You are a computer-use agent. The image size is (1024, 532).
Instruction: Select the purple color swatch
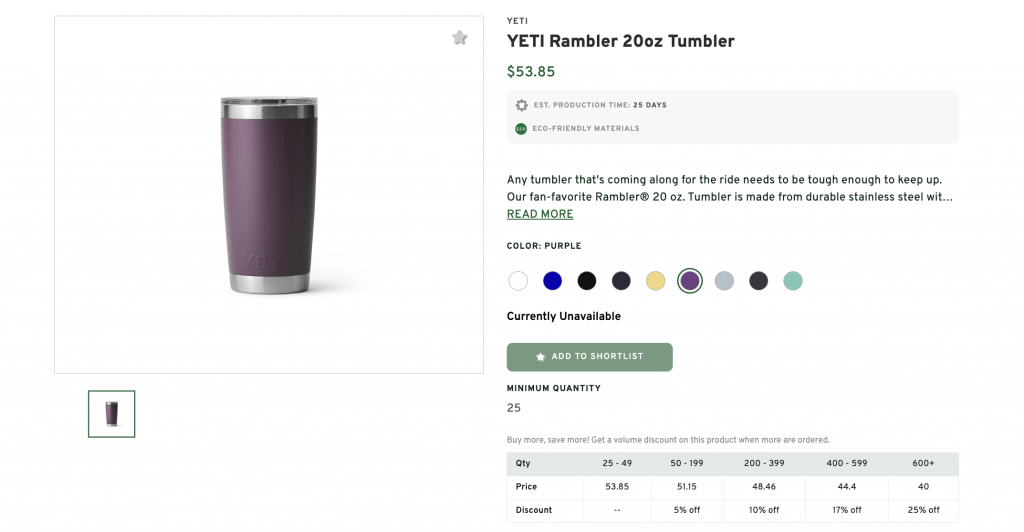tap(690, 281)
